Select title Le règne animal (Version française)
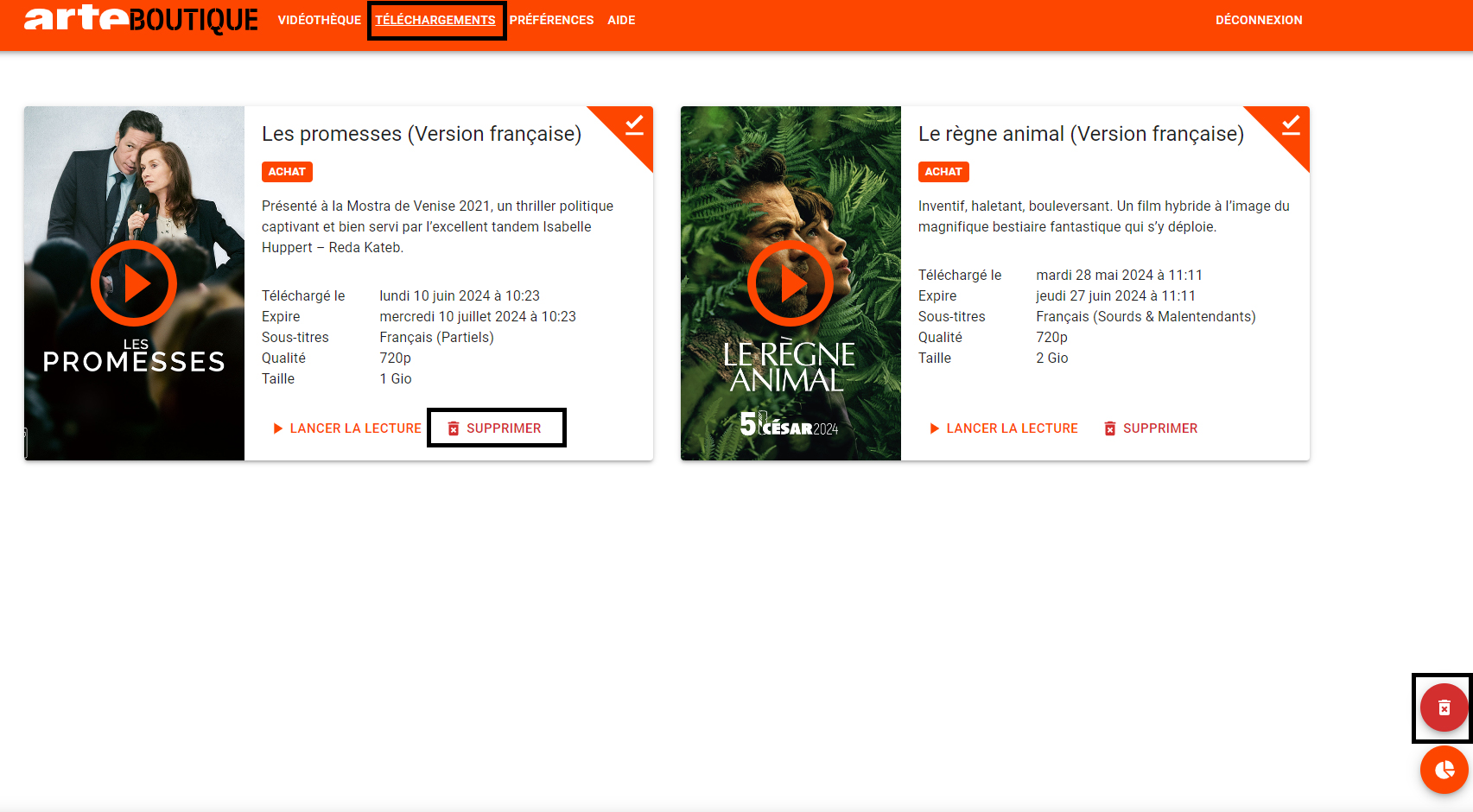This screenshot has width=1473, height=812. [1081, 134]
